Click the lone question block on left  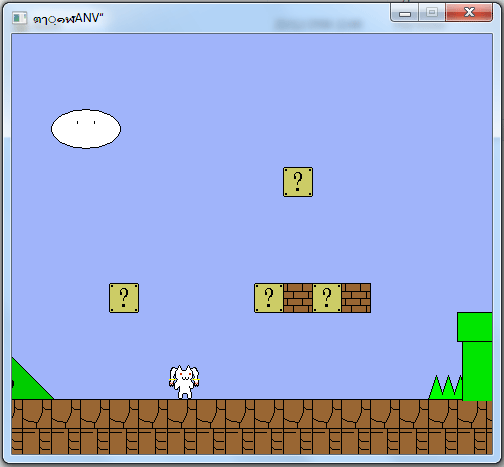click(124, 298)
